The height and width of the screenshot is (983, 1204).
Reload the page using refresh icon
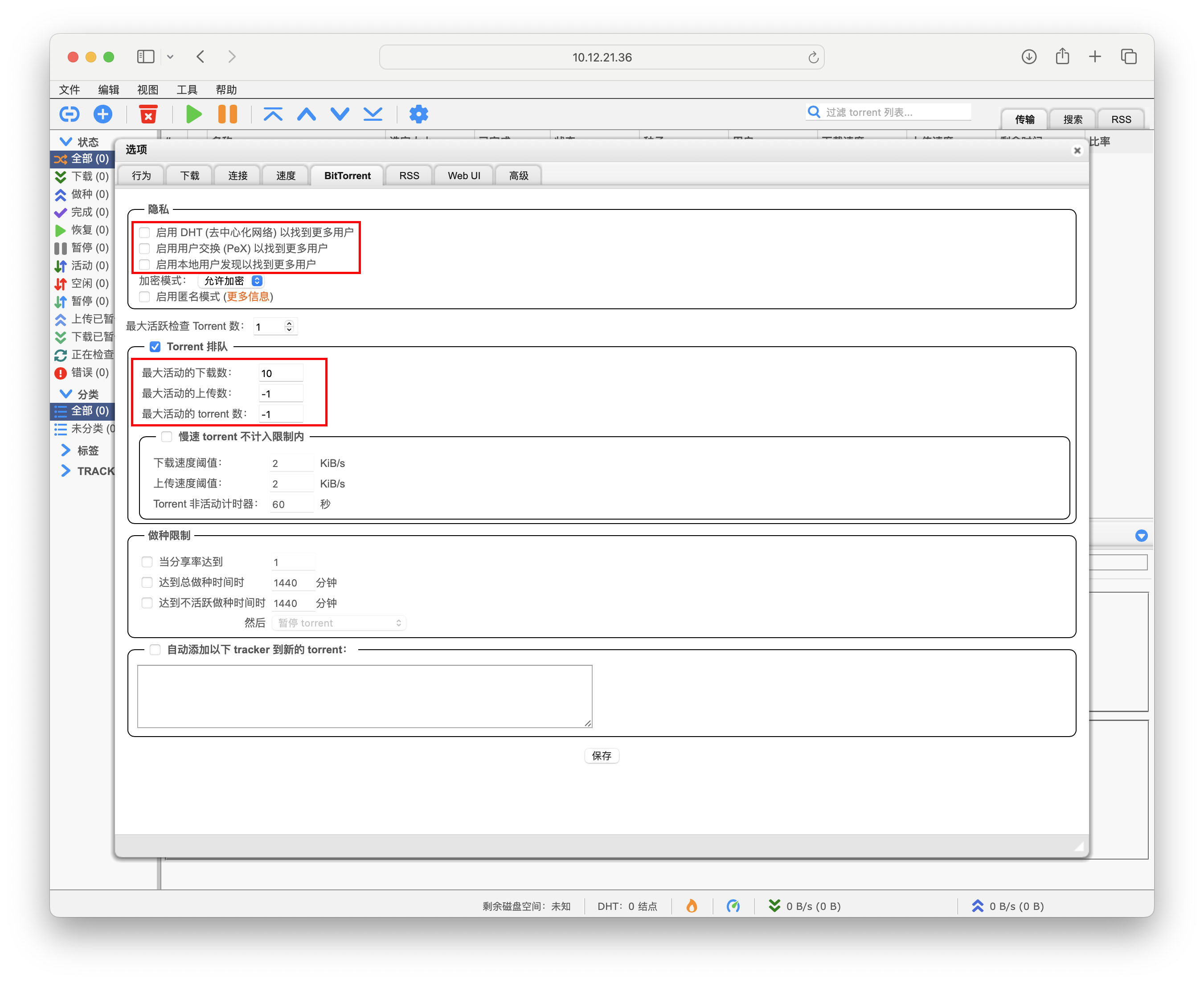tap(813, 57)
